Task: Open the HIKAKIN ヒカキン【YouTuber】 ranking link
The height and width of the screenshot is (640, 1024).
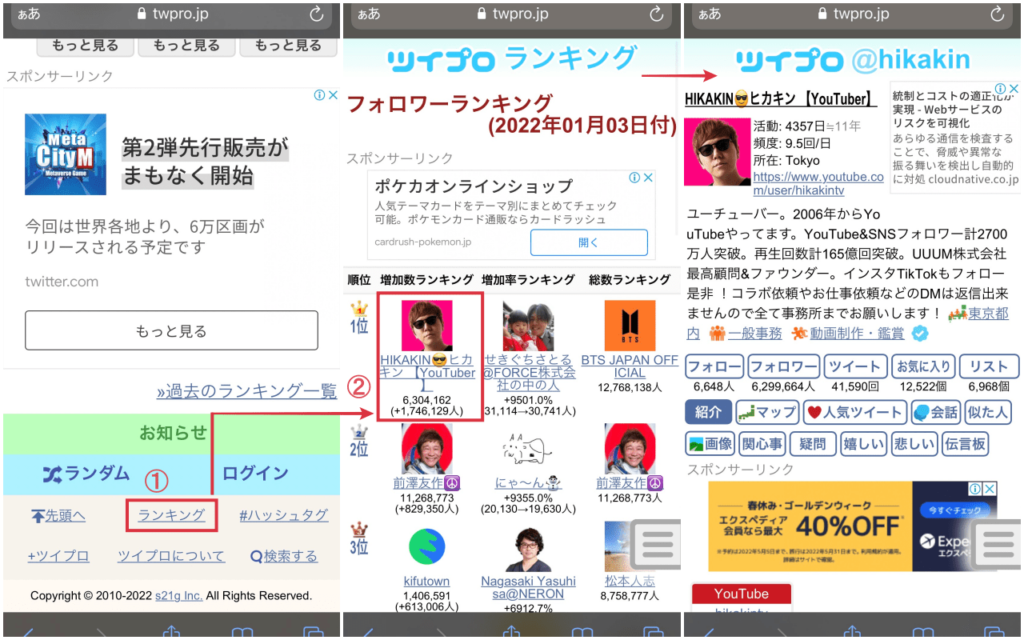Action: point(428,373)
